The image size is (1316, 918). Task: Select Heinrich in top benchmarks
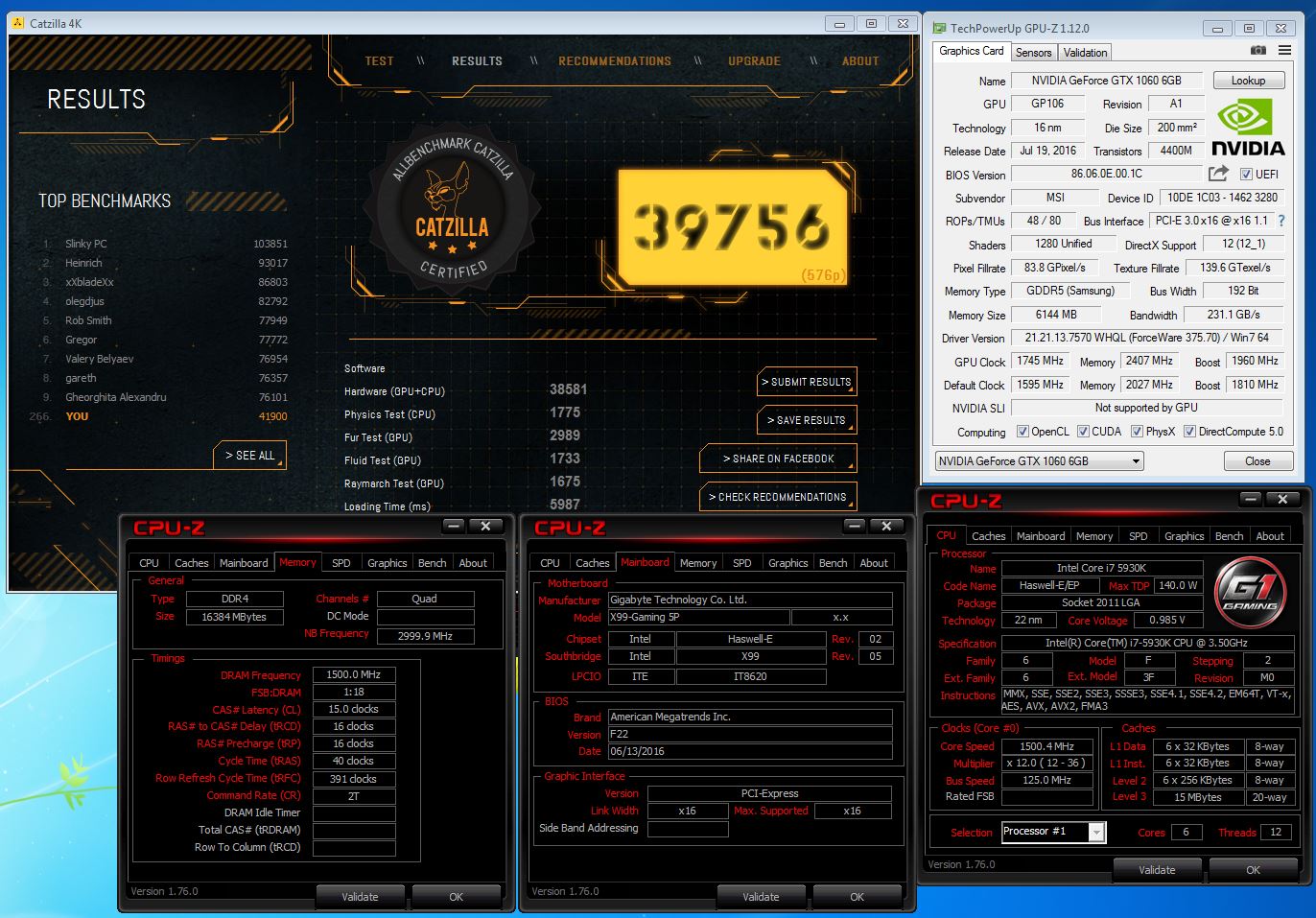(164, 263)
